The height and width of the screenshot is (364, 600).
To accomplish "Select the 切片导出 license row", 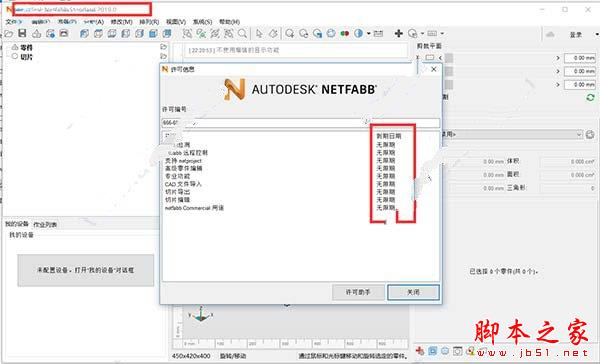I will tap(301, 192).
